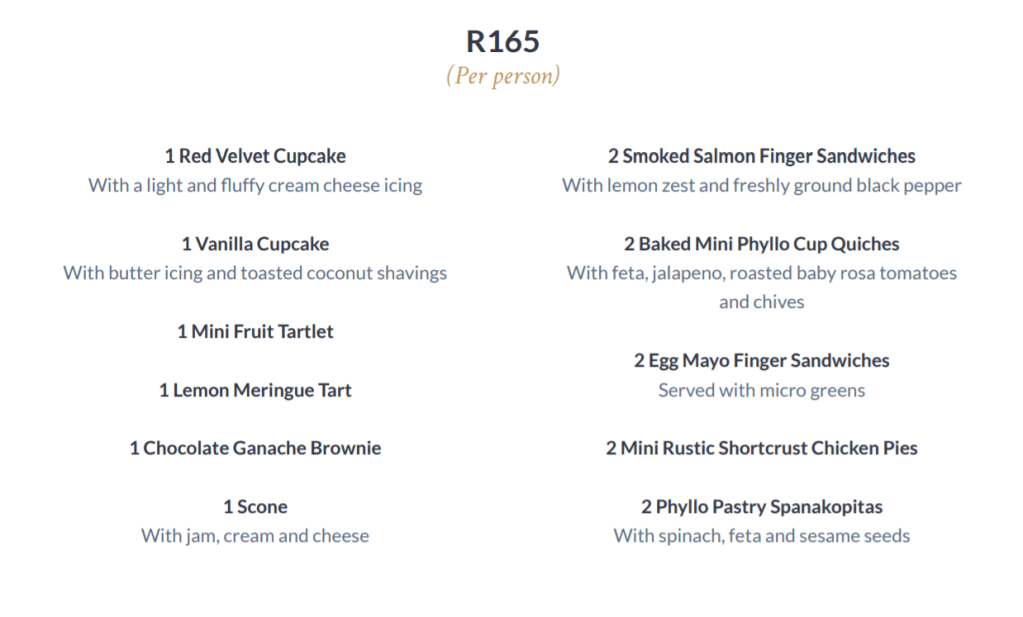The height and width of the screenshot is (617, 1023).
Task: Click the Phyllo Pastry Spanakopitas title
Action: 761,507
